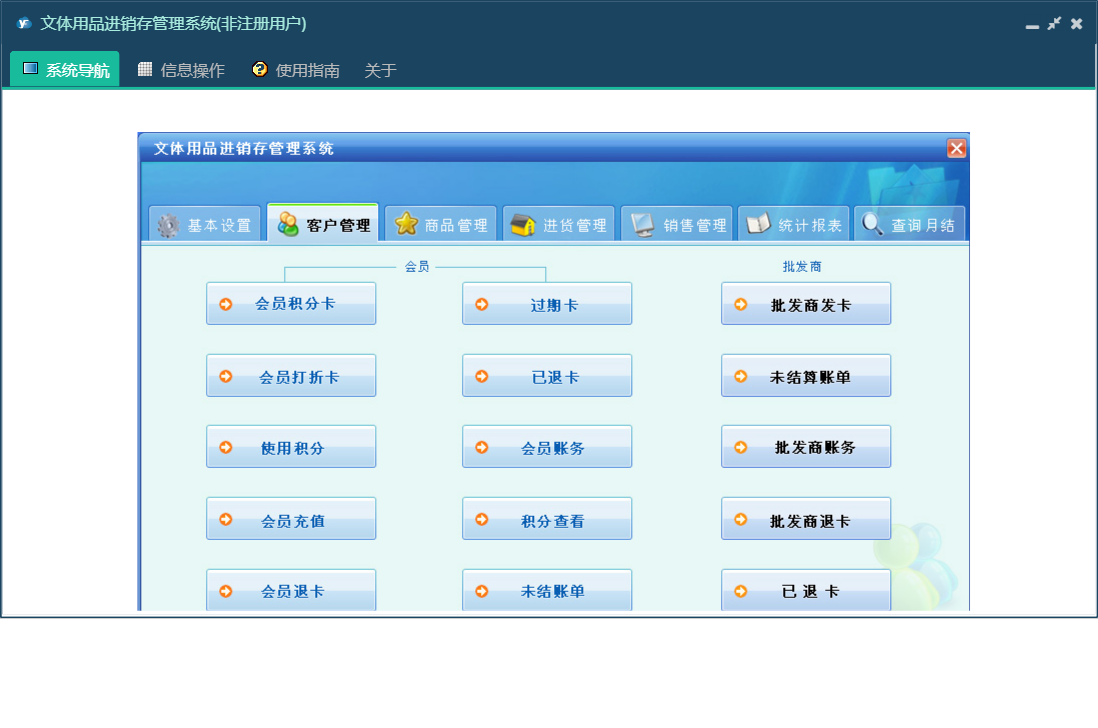1098x728 pixels.
Task: Click the orange arrow icon on 使用积分
Action: tap(225, 447)
